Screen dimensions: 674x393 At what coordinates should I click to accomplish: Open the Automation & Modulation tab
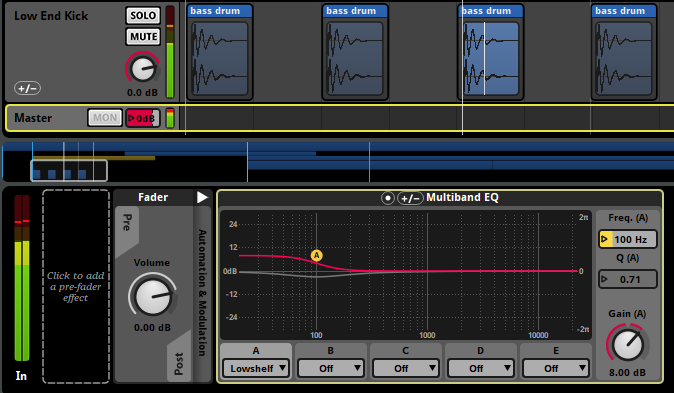[202, 293]
